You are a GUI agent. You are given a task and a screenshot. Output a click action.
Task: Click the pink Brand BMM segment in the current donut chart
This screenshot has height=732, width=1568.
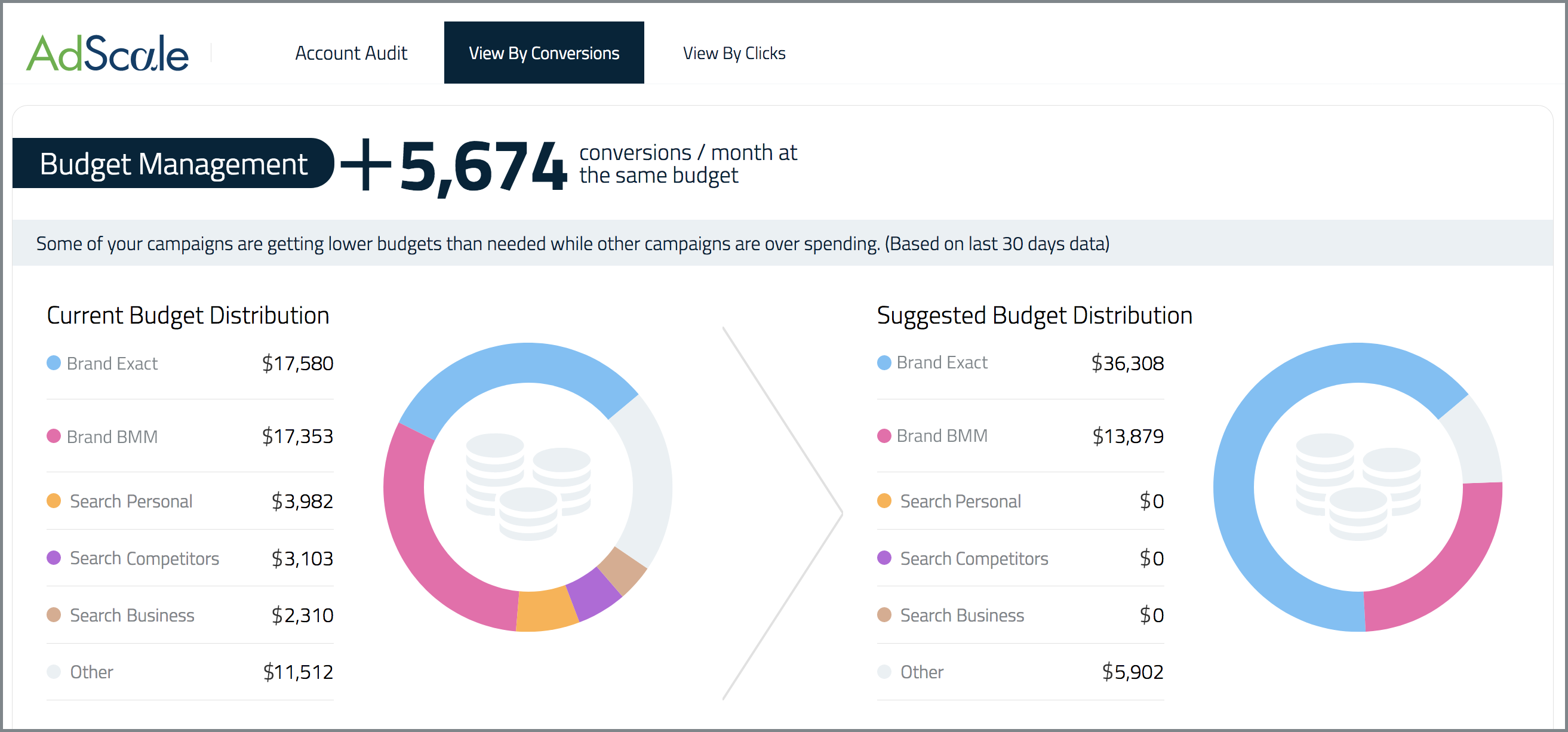tap(420, 542)
